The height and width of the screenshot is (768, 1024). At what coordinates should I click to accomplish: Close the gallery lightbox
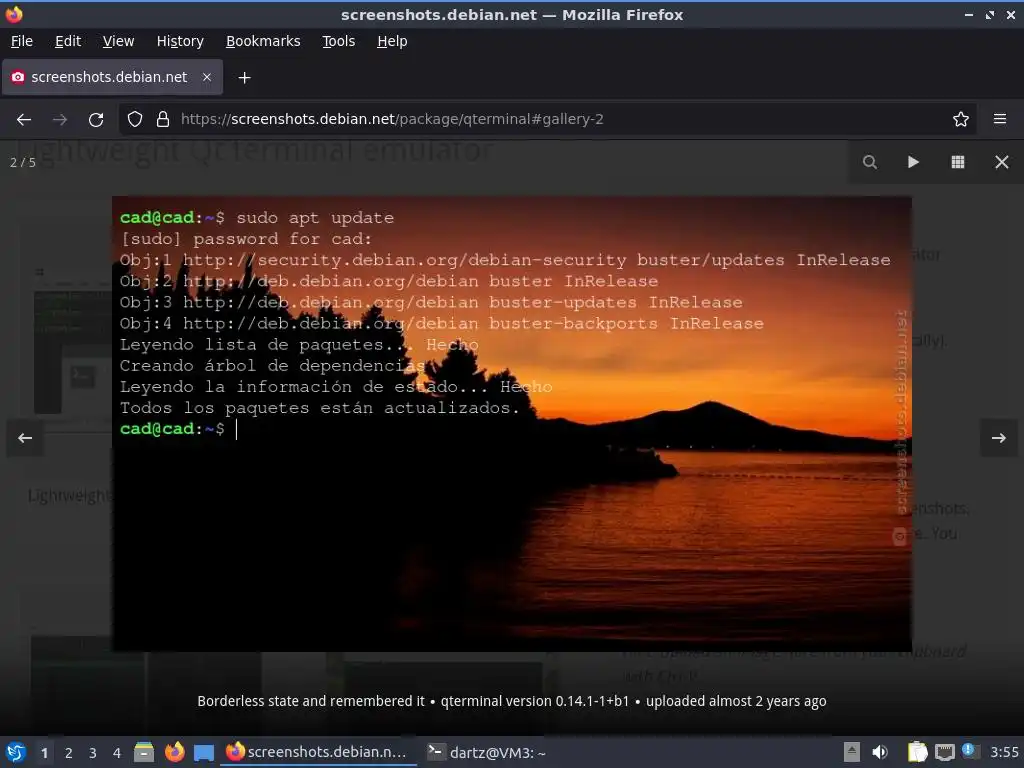point(1001,162)
